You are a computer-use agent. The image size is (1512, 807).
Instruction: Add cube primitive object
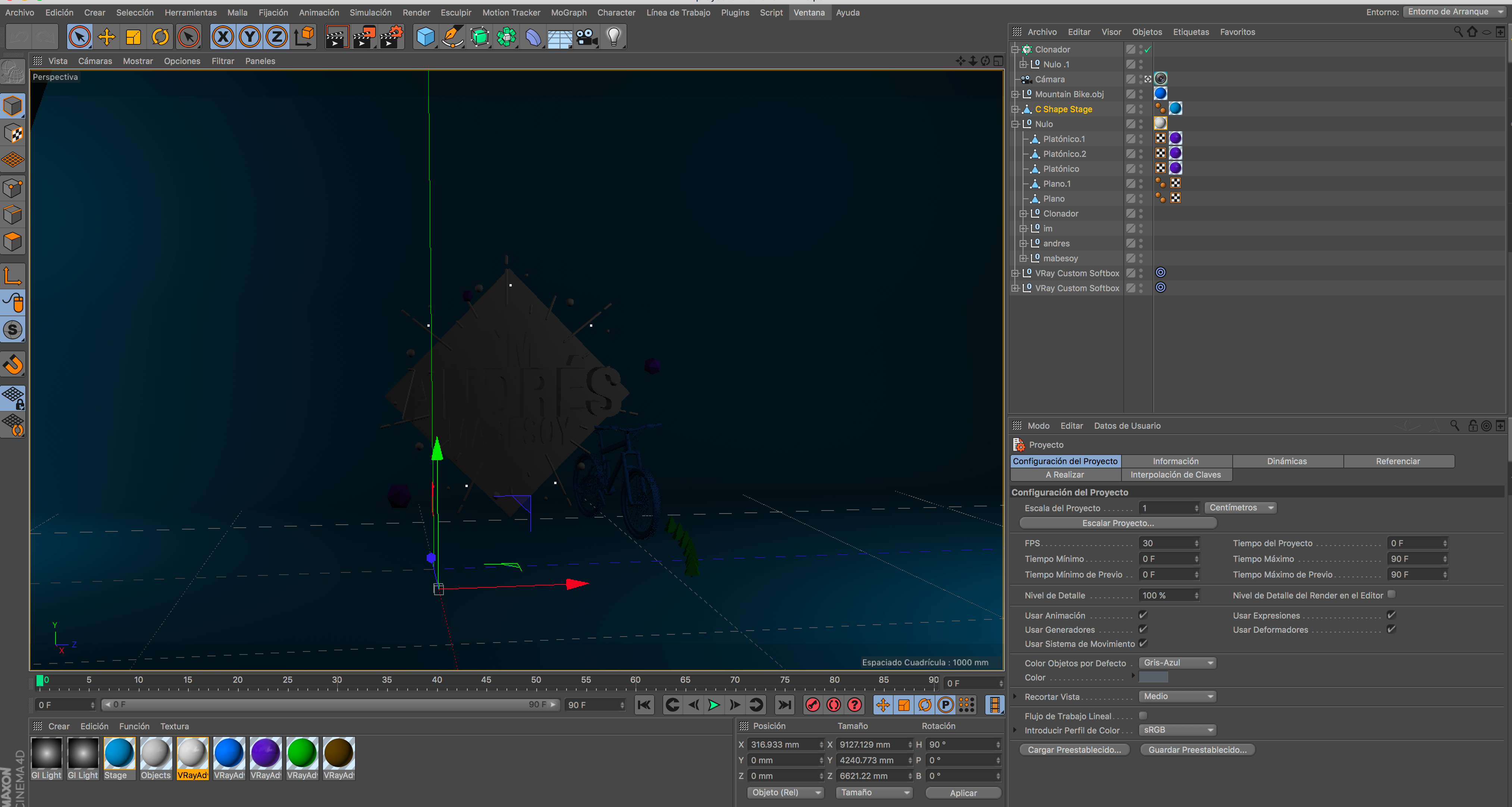pyautogui.click(x=426, y=37)
